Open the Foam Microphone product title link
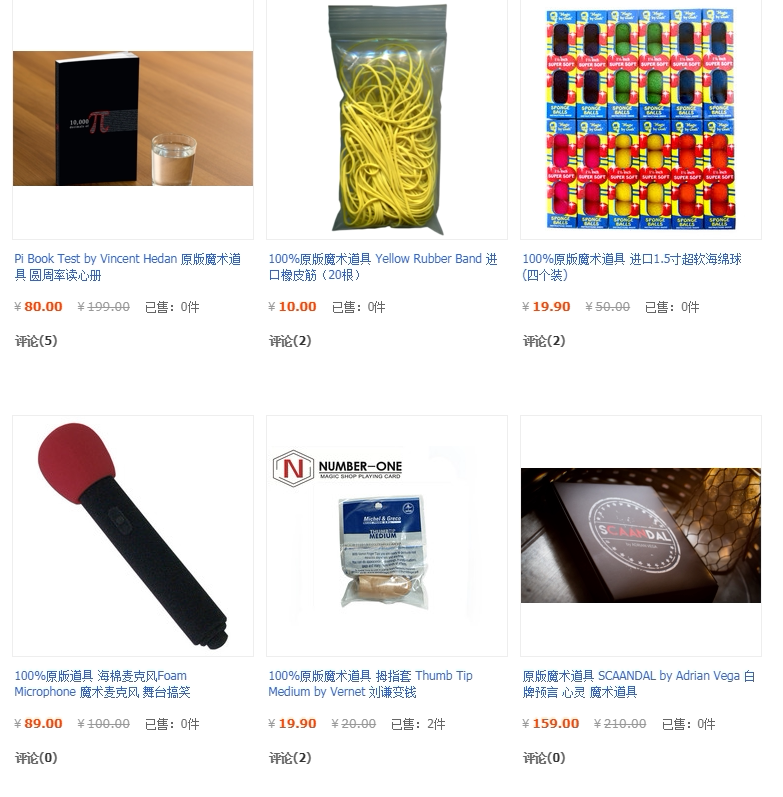Viewport: 783px width, 797px height. coord(102,684)
